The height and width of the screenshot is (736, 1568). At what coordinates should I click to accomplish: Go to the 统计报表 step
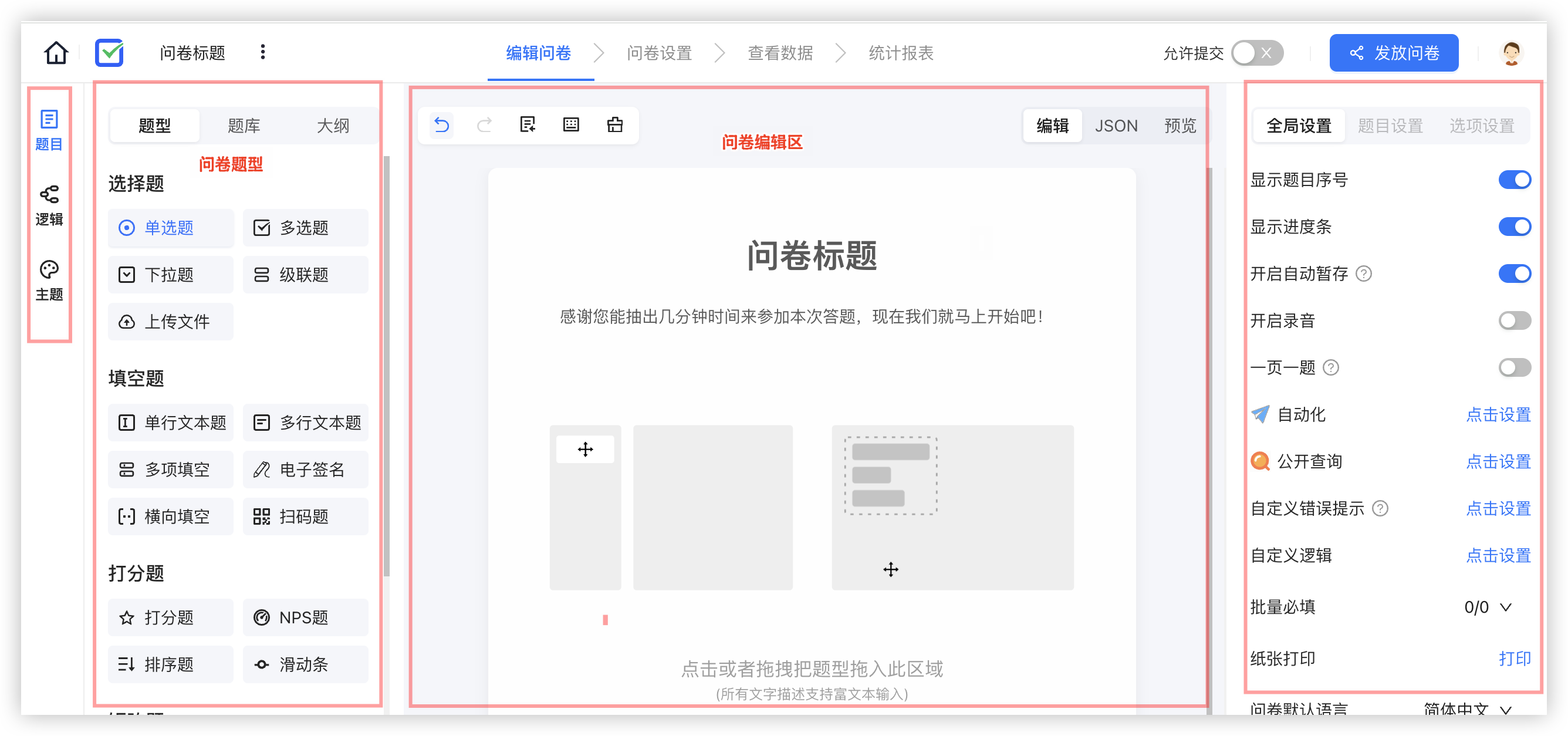click(901, 53)
